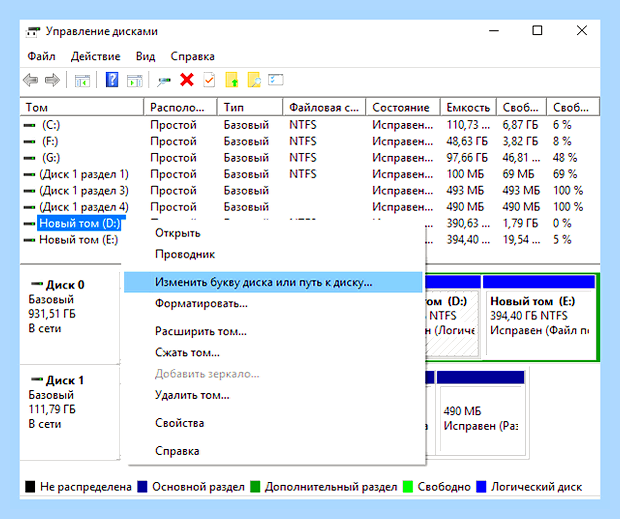Click the drive icon beside Новый том (E:) row

(30, 240)
